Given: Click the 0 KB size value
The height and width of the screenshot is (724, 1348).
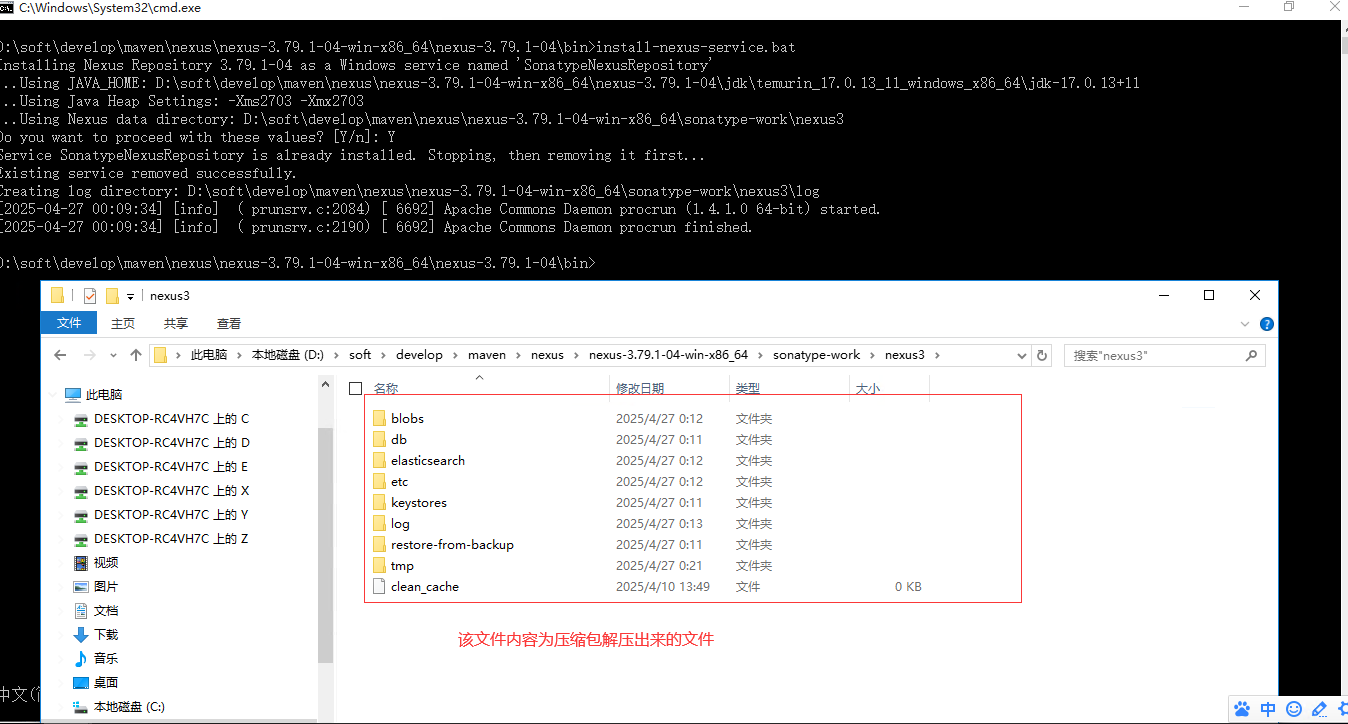Looking at the screenshot, I should click(x=908, y=587).
